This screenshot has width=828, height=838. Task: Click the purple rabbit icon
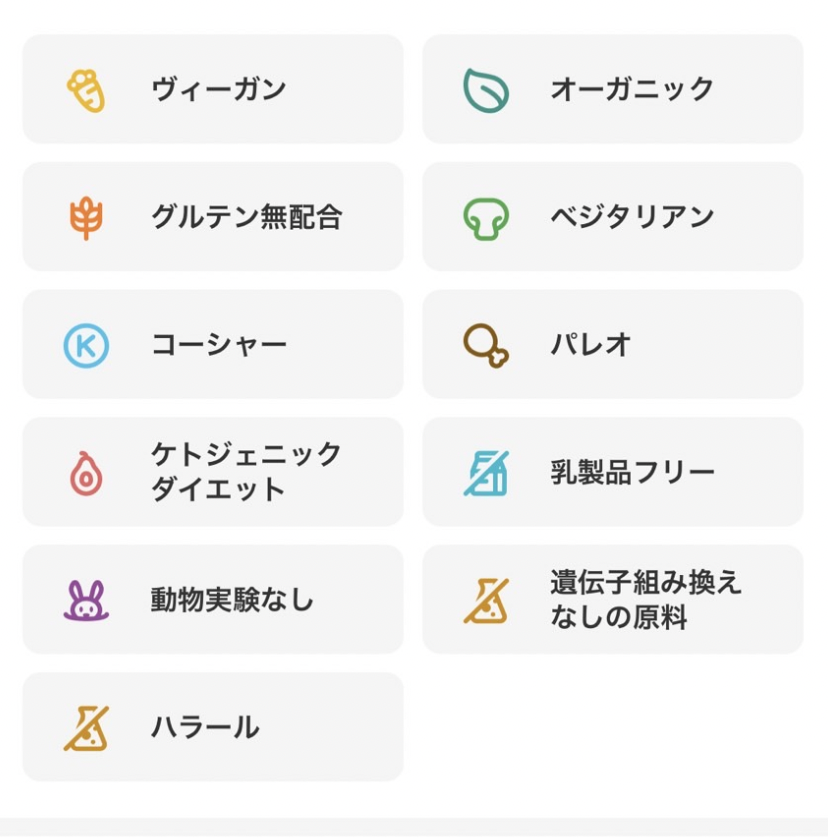click(86, 601)
